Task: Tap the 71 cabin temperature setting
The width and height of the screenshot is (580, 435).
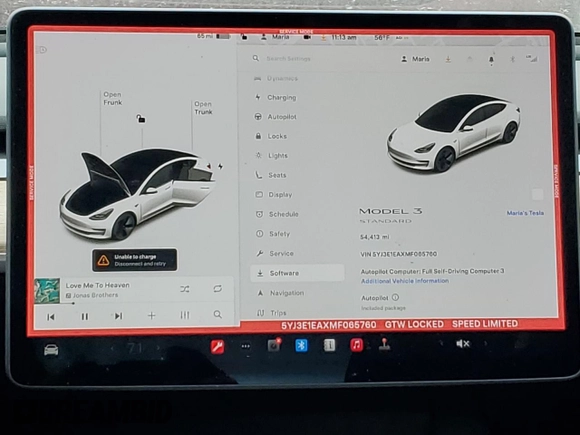Action: [135, 348]
